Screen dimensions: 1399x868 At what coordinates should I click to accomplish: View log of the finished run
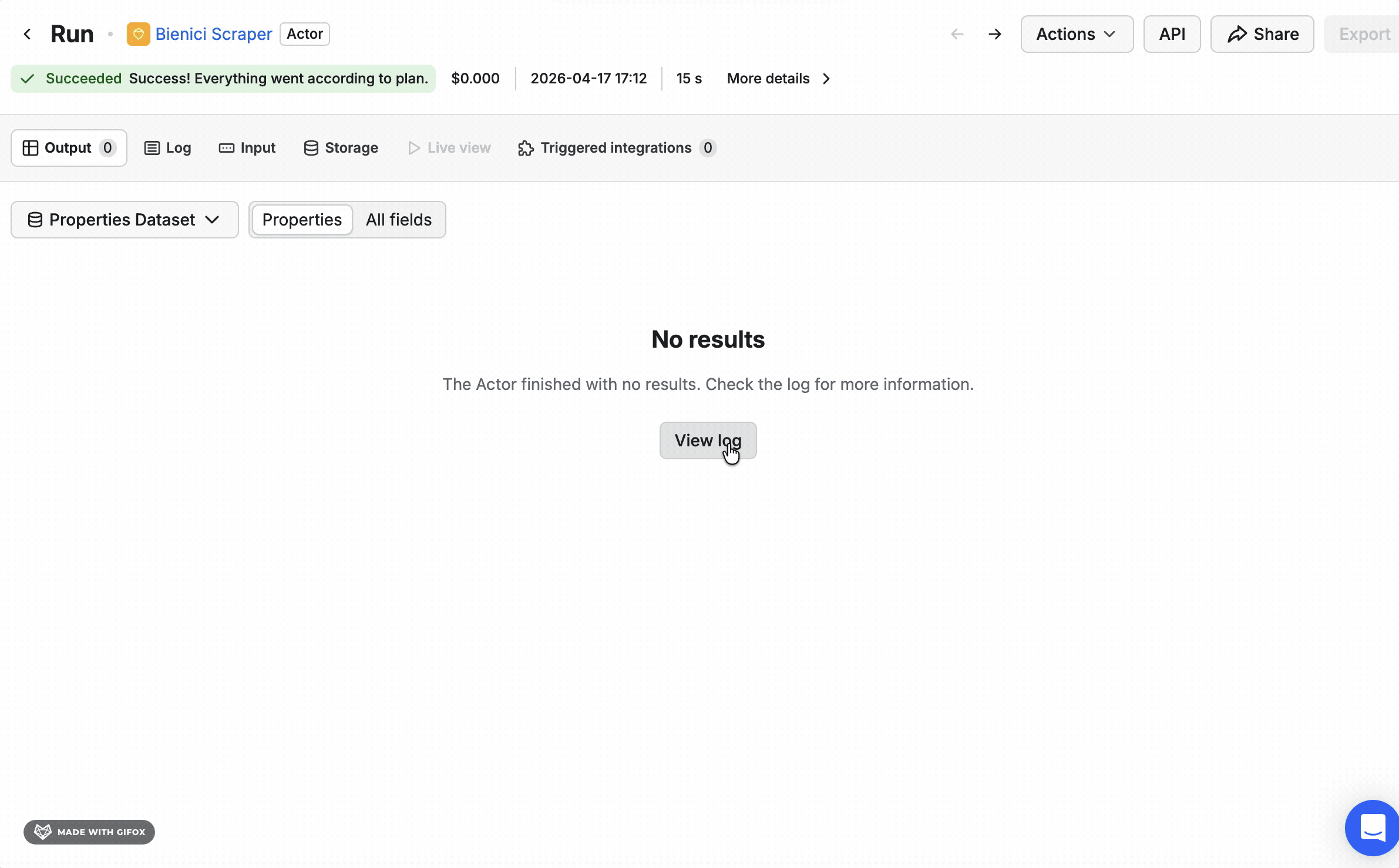707,440
